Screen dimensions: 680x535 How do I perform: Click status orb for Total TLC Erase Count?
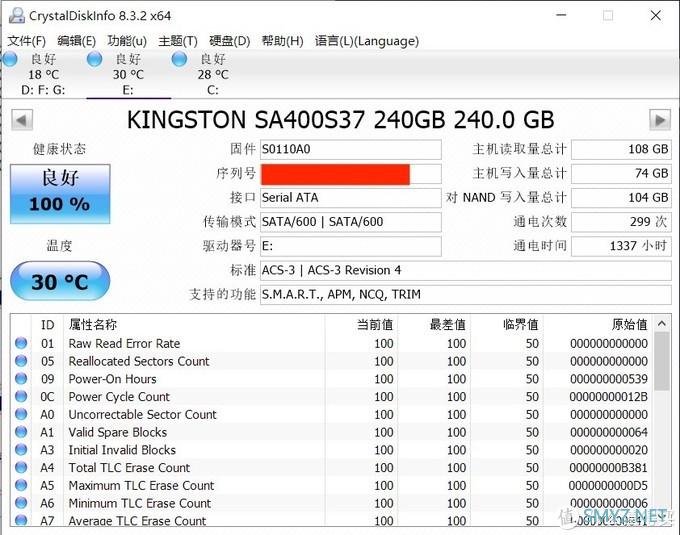point(21,468)
